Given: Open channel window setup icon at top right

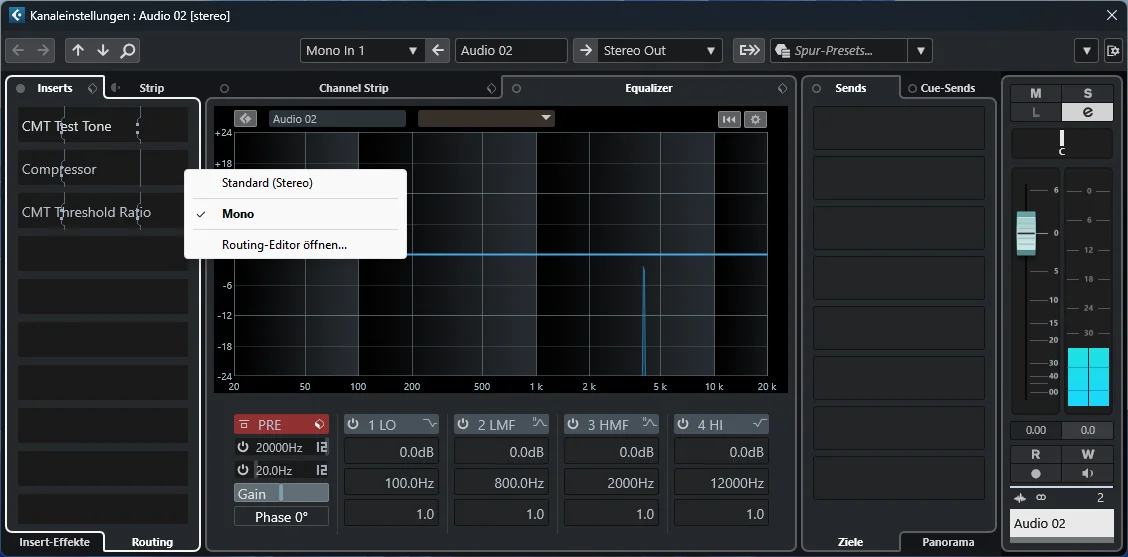Looking at the screenshot, I should [1113, 50].
